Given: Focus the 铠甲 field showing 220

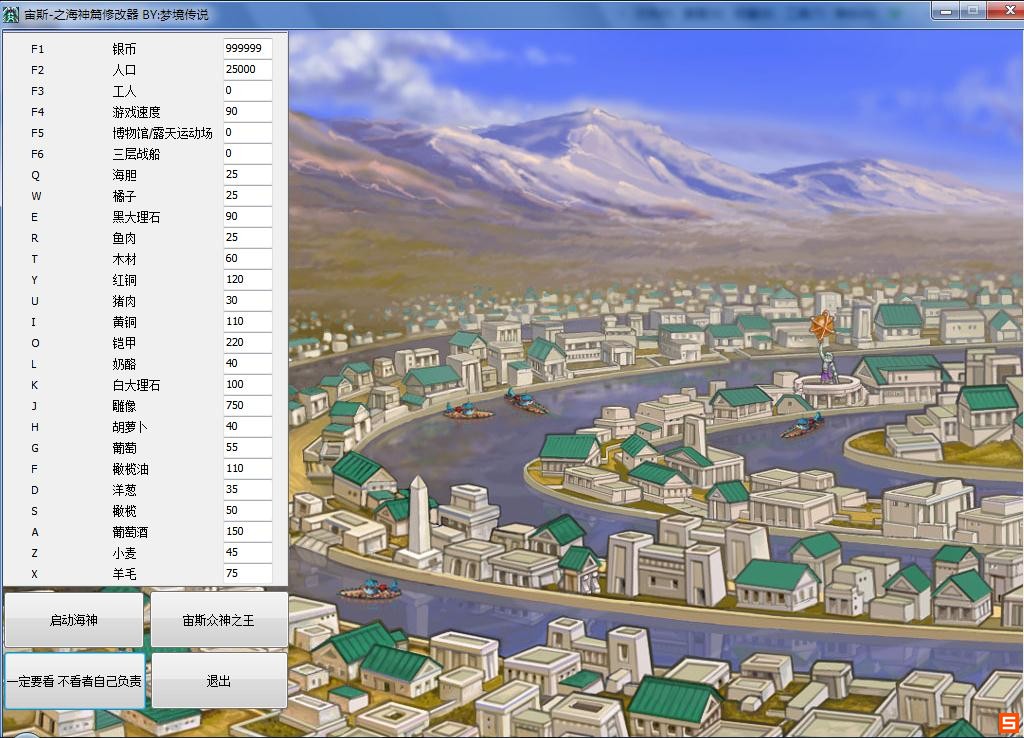Looking at the screenshot, I should 247,343.
